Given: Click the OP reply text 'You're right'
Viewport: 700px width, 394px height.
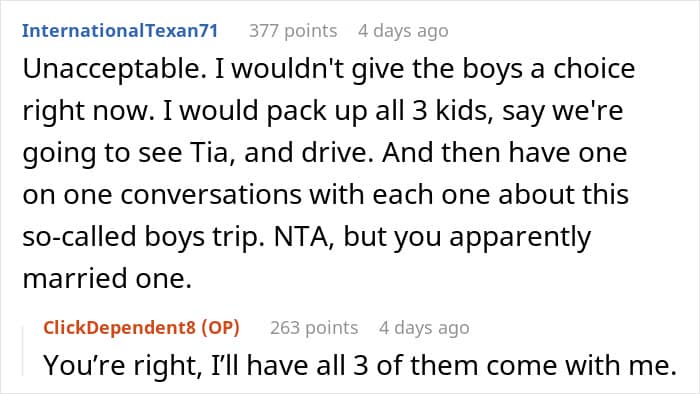Looking at the screenshot, I should [x=120, y=365].
